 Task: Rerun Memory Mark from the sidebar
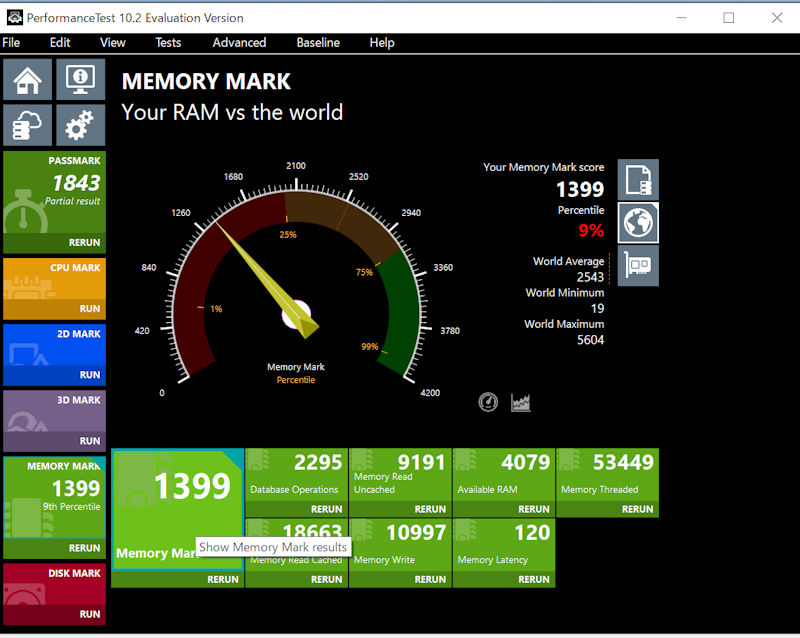pos(84,548)
